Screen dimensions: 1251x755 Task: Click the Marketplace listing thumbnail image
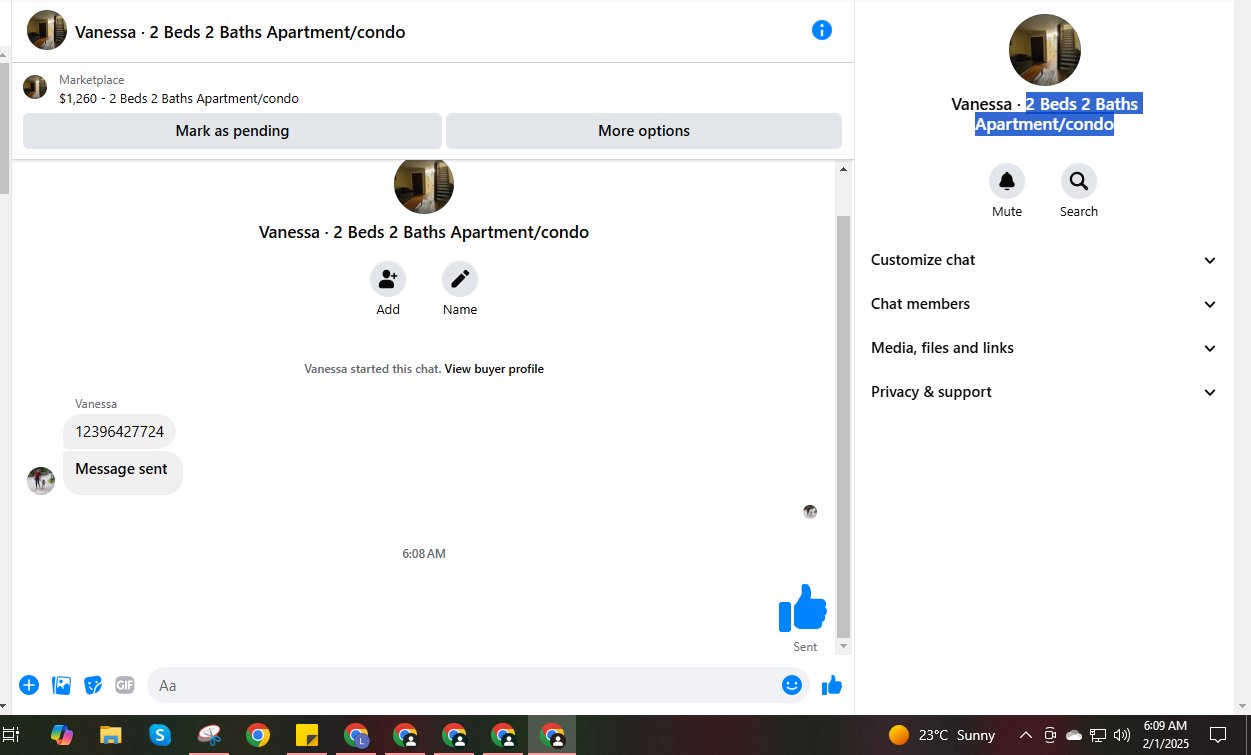tap(35, 87)
